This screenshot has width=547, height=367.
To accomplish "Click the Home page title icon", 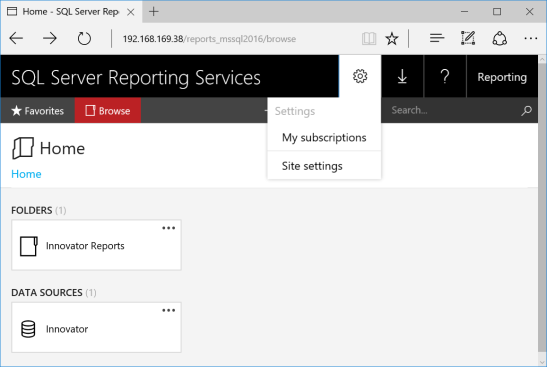I will tap(23, 148).
